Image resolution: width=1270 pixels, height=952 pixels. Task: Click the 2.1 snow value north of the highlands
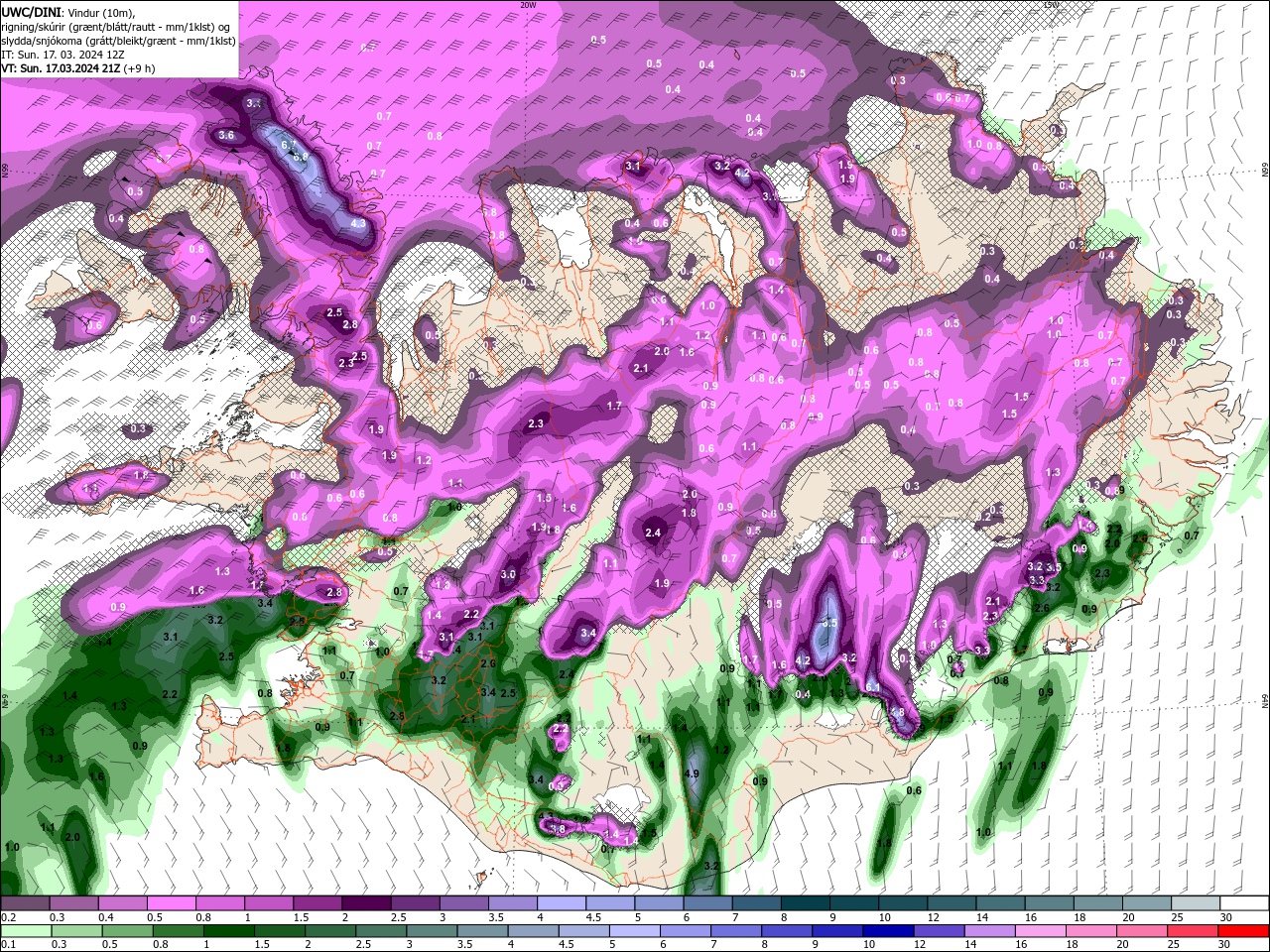coord(641,368)
